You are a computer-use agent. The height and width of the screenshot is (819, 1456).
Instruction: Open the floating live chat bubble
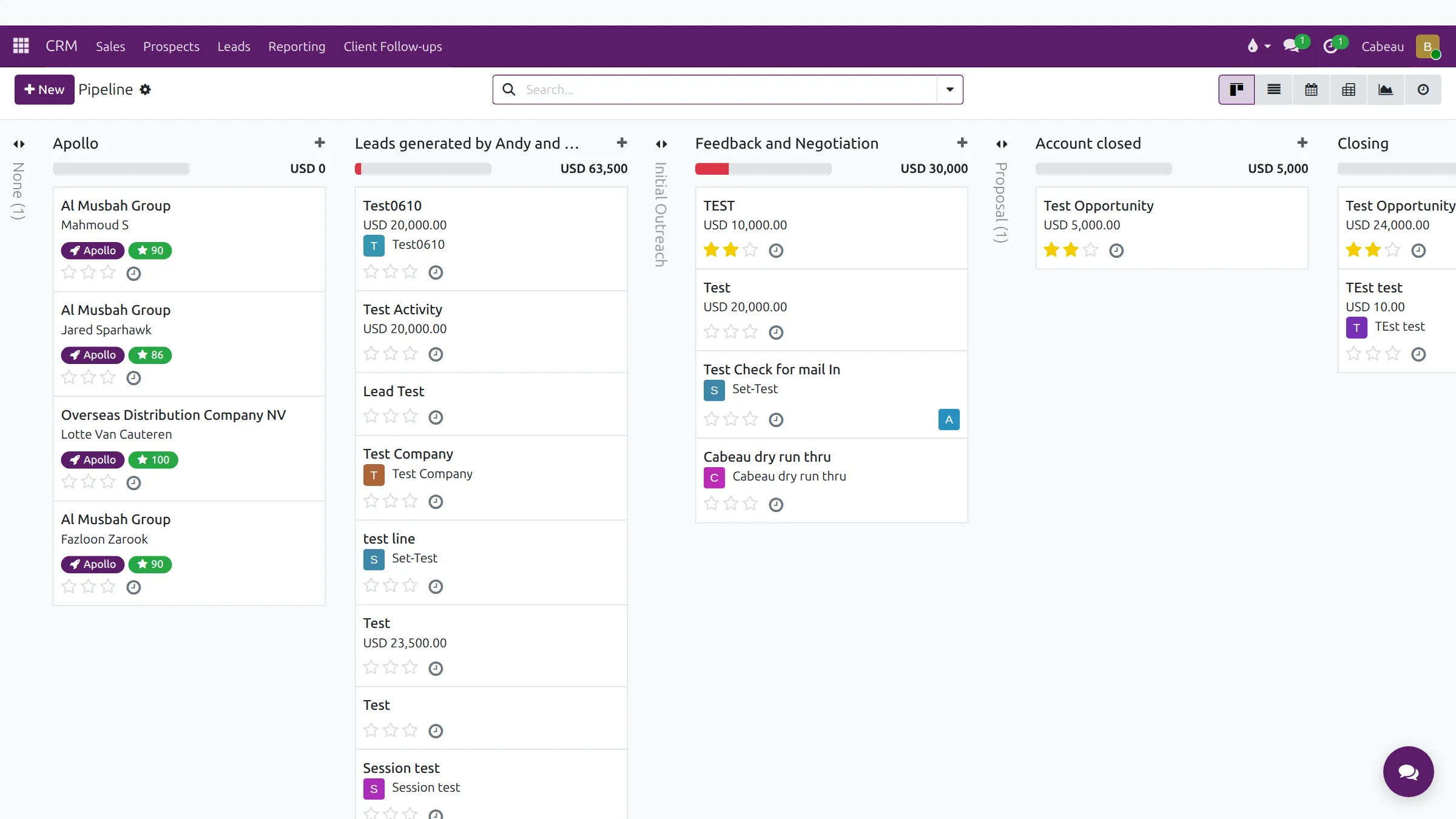click(x=1409, y=772)
